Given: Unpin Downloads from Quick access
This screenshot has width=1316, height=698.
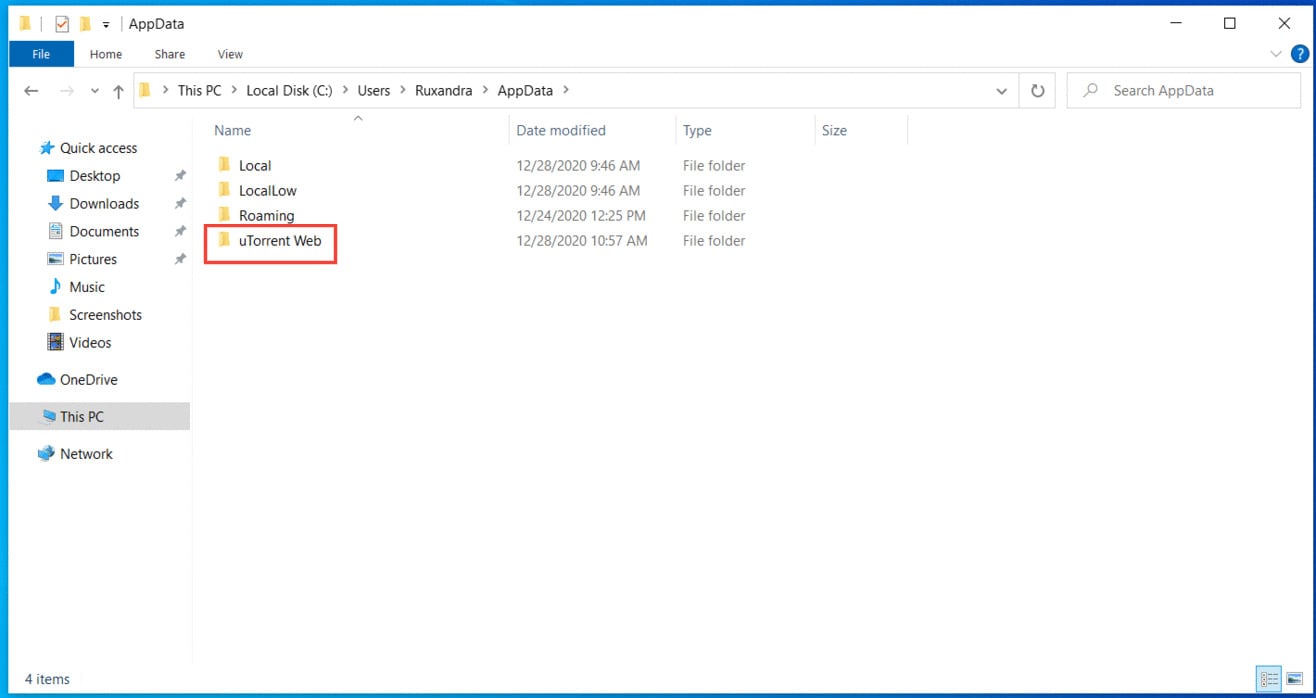Looking at the screenshot, I should pyautogui.click(x=180, y=203).
